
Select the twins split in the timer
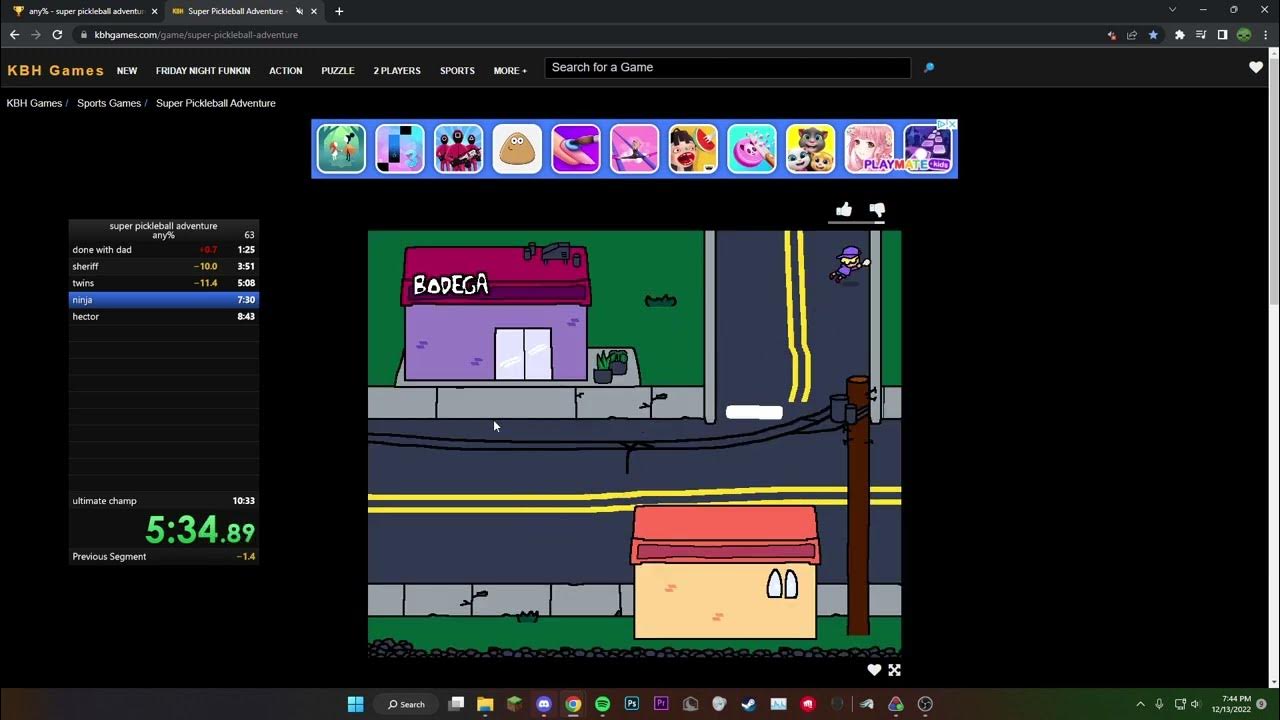click(x=163, y=283)
